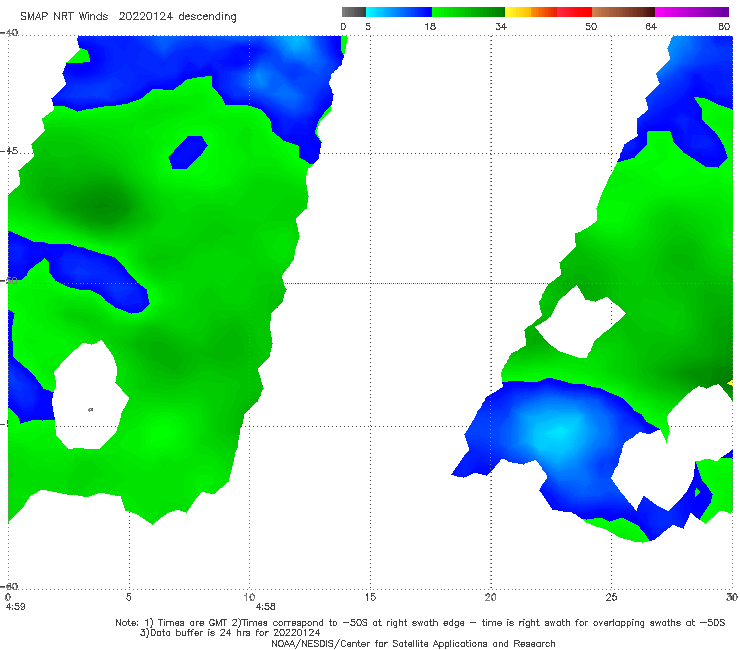Click the 'Data buffer is 24 hrs' note
740x650 pixels.
tap(230, 633)
